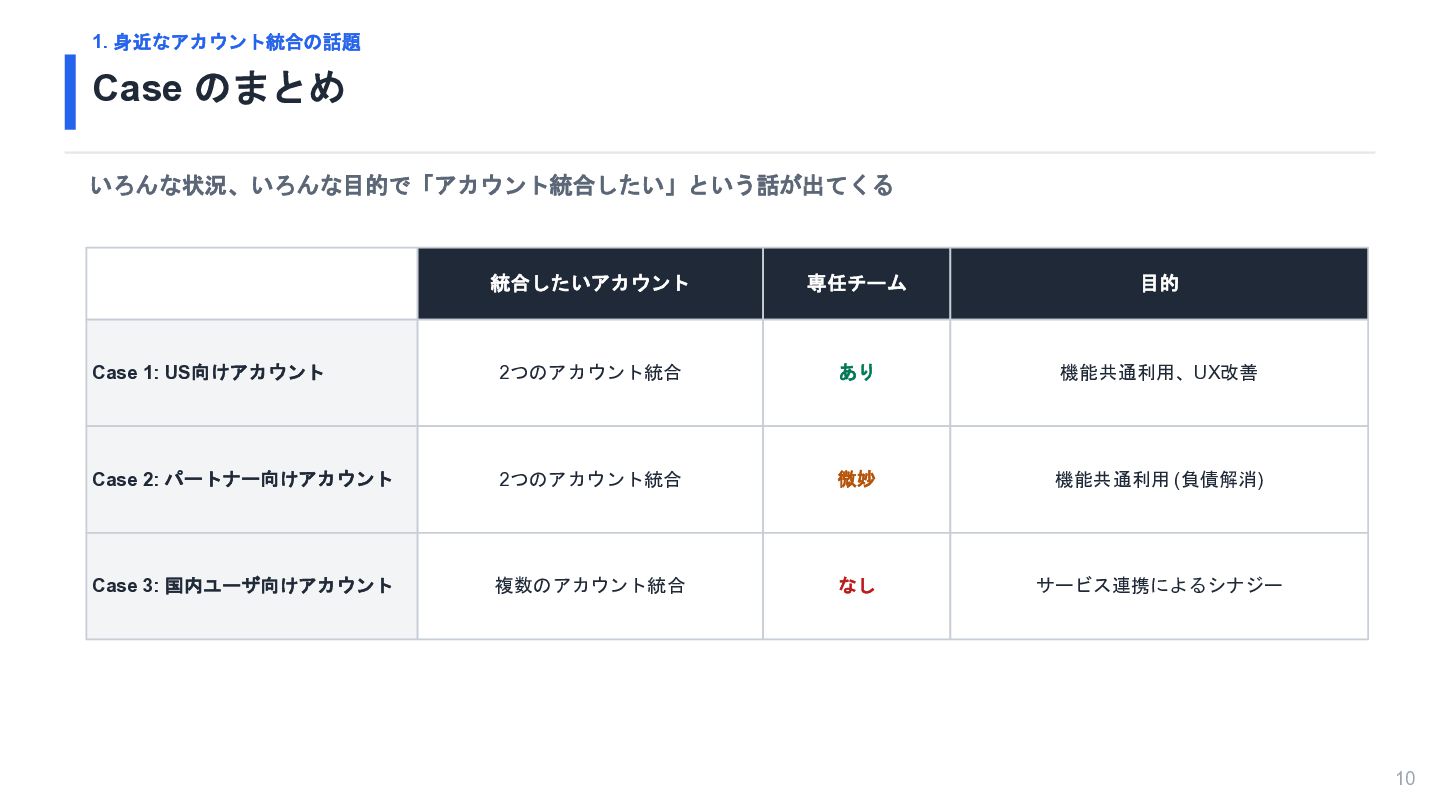Click the '目的' column header
Screen dimensions: 1440x810
[x=1159, y=283]
